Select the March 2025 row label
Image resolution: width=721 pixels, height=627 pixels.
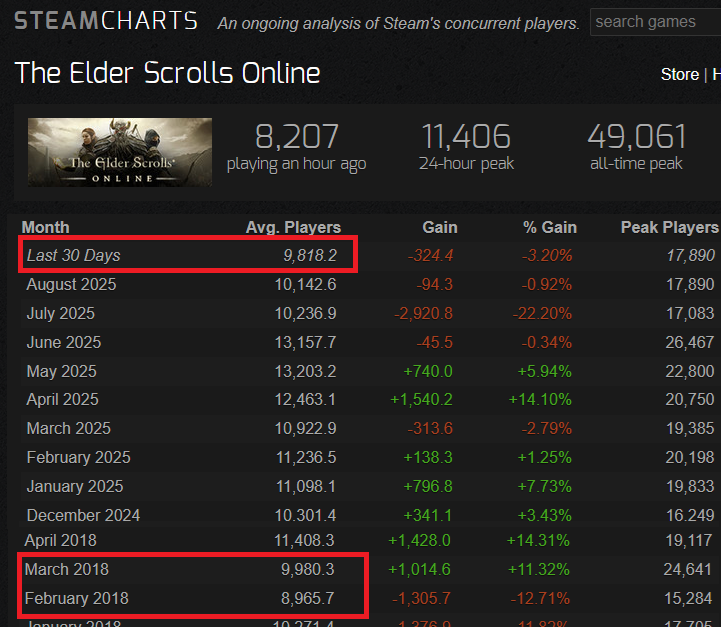click(69, 428)
